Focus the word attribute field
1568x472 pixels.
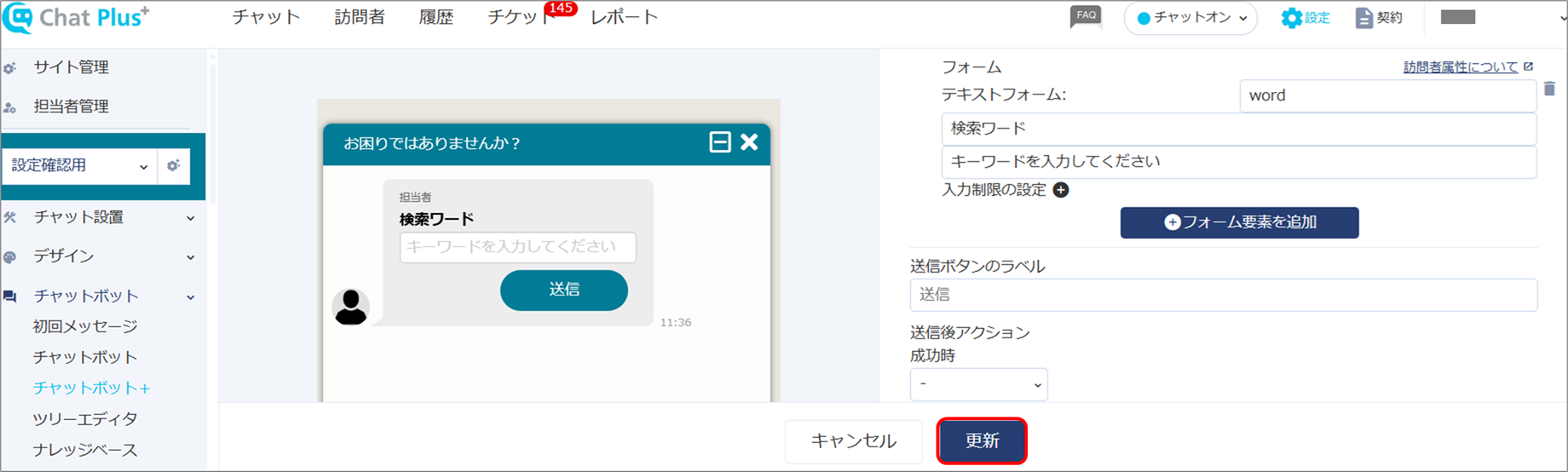pos(1387,95)
